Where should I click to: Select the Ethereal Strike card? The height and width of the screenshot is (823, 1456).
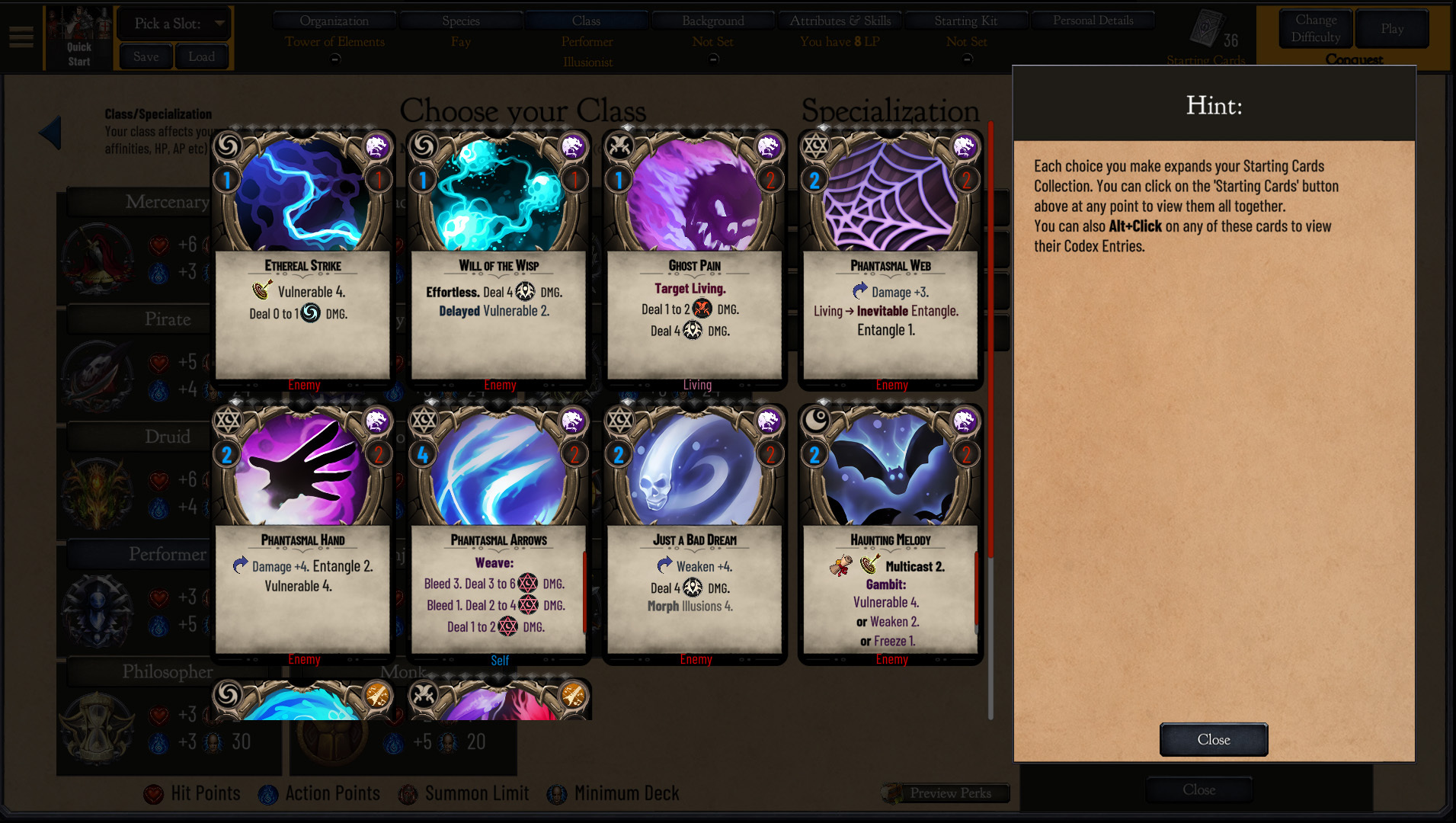(302, 259)
